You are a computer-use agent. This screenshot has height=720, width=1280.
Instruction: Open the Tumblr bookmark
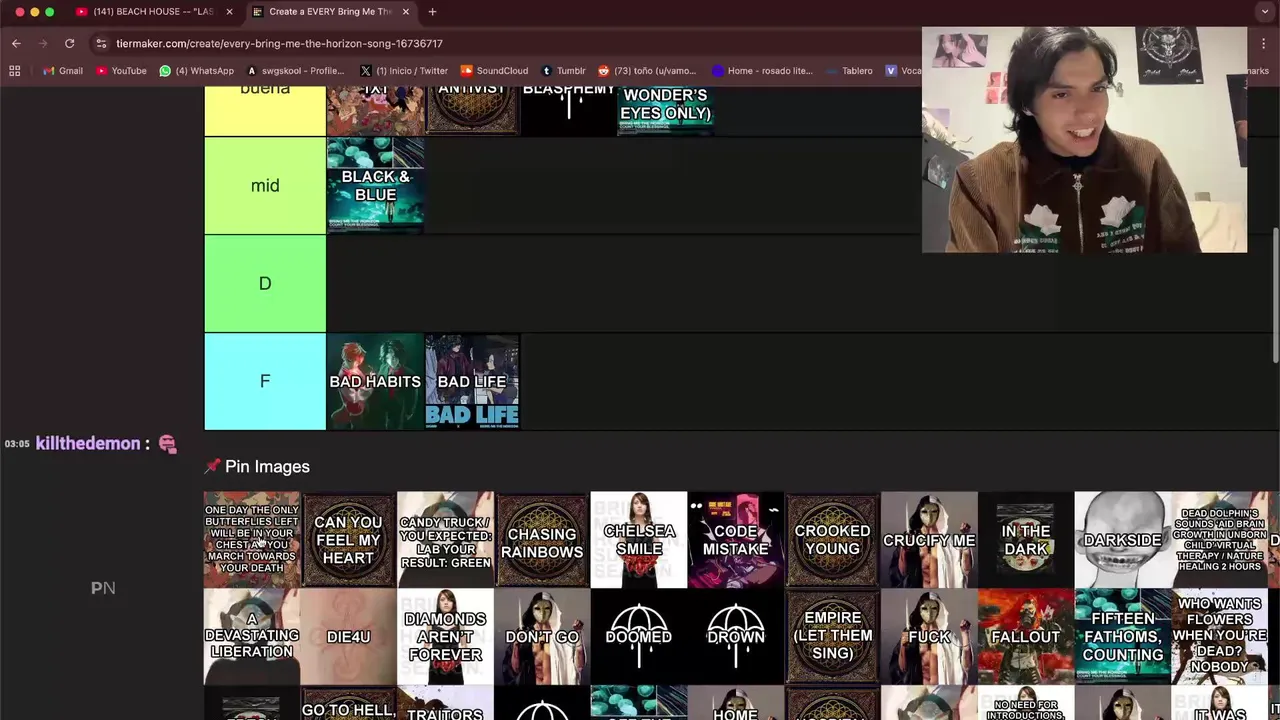tap(563, 71)
